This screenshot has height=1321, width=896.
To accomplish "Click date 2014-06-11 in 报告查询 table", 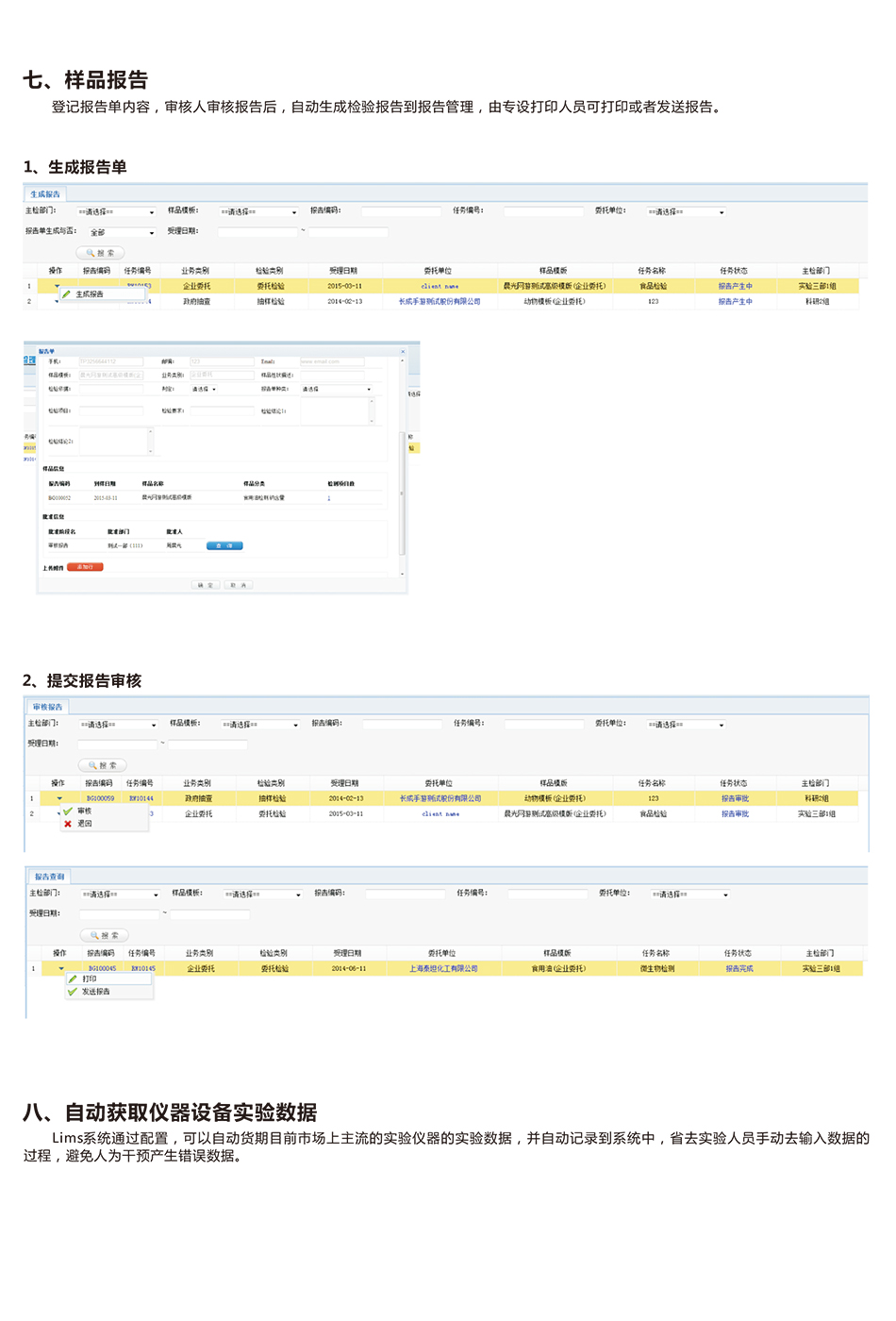I will click(349, 968).
